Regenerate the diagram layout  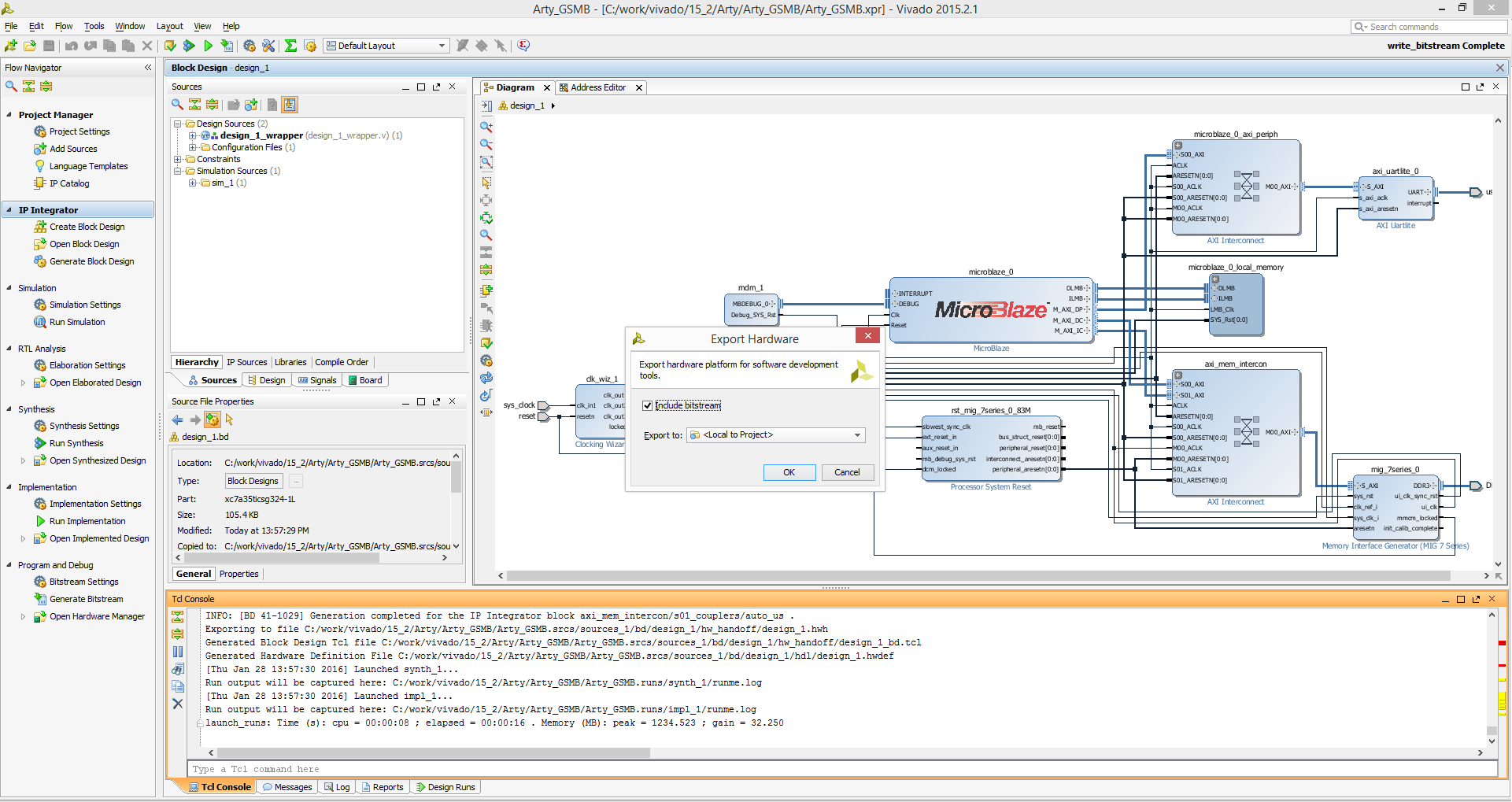(x=486, y=378)
